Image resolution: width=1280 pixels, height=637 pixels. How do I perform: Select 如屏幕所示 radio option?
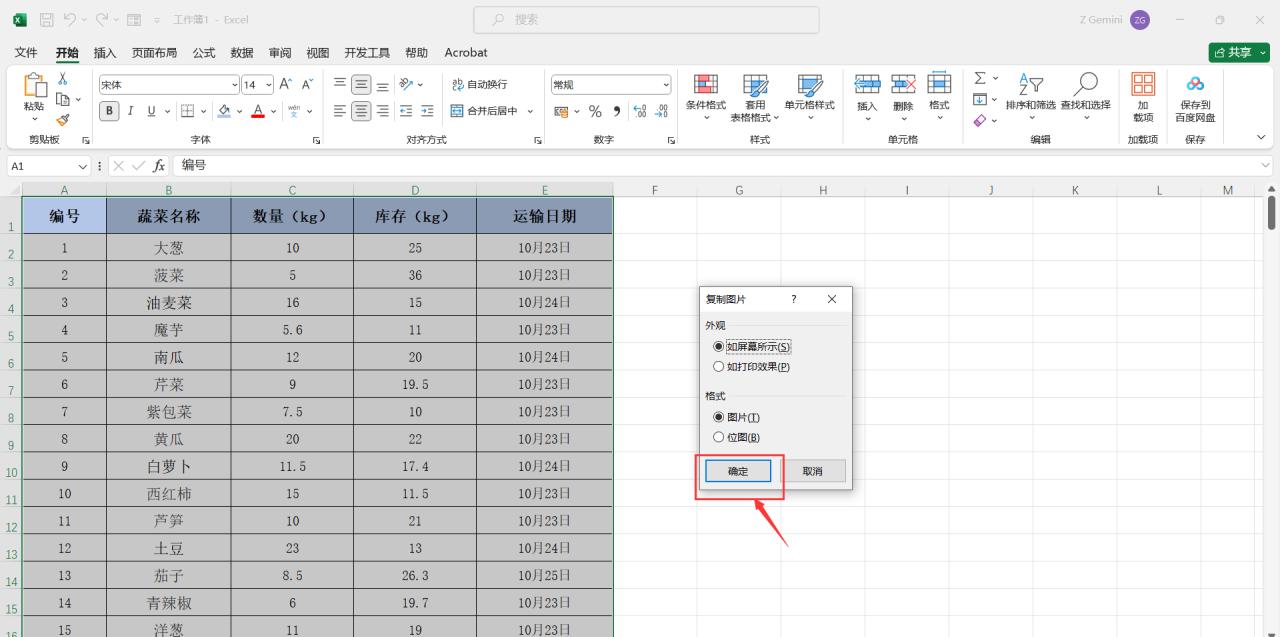[718, 347]
